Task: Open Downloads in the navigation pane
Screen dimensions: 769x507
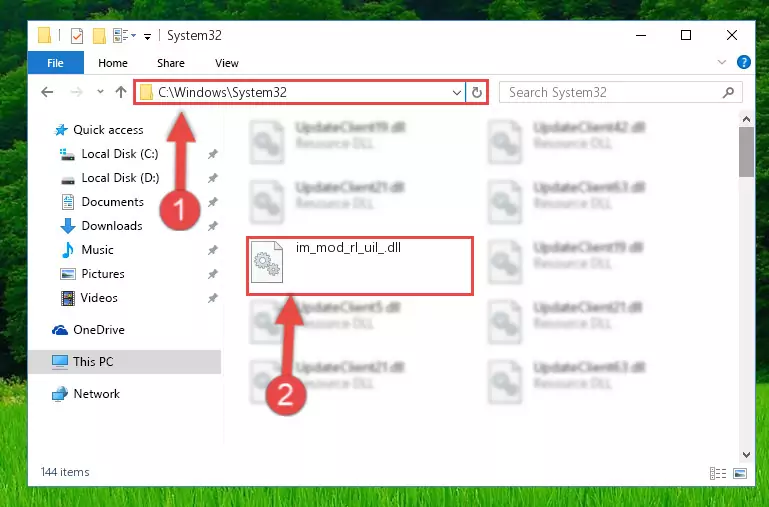Action: [x=112, y=226]
